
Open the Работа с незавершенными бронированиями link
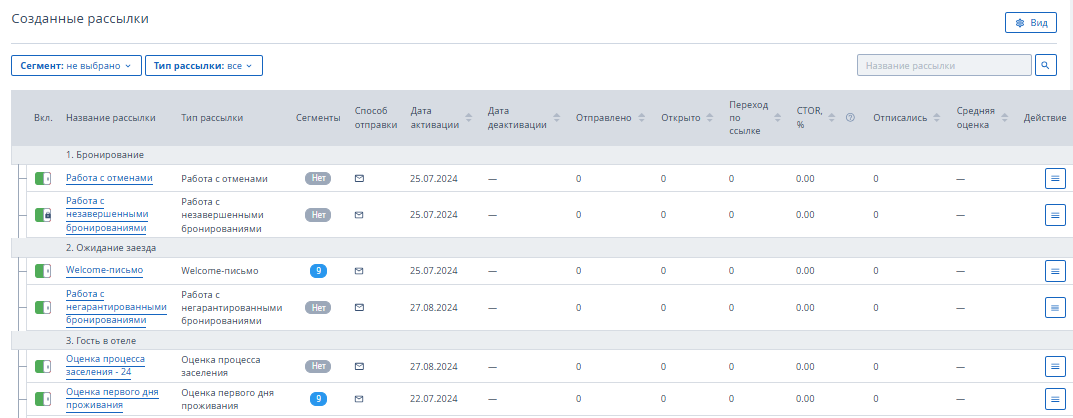click(107, 214)
